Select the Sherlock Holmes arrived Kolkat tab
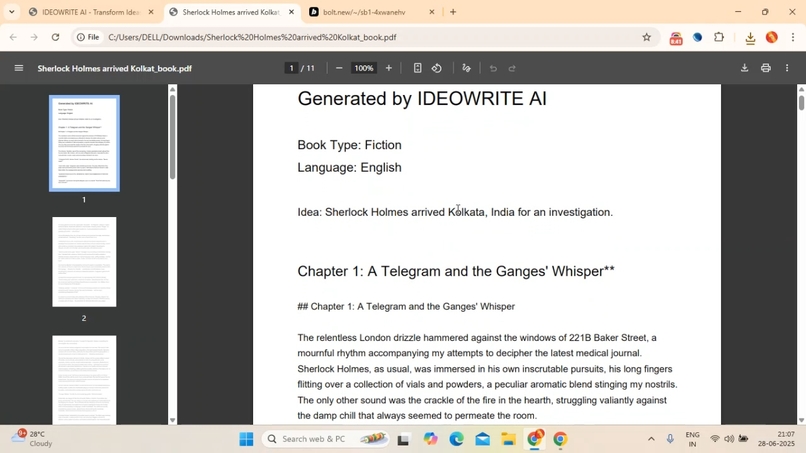Image resolution: width=806 pixels, height=453 pixels. point(230,12)
